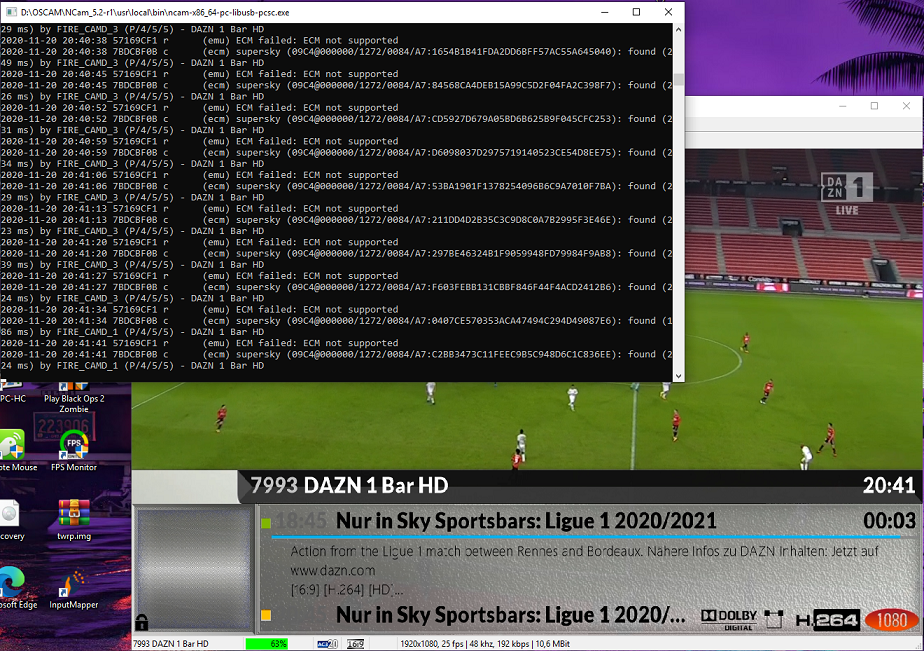Click the red 1080 resolution badge
This screenshot has width=924, height=651.
tap(892, 620)
